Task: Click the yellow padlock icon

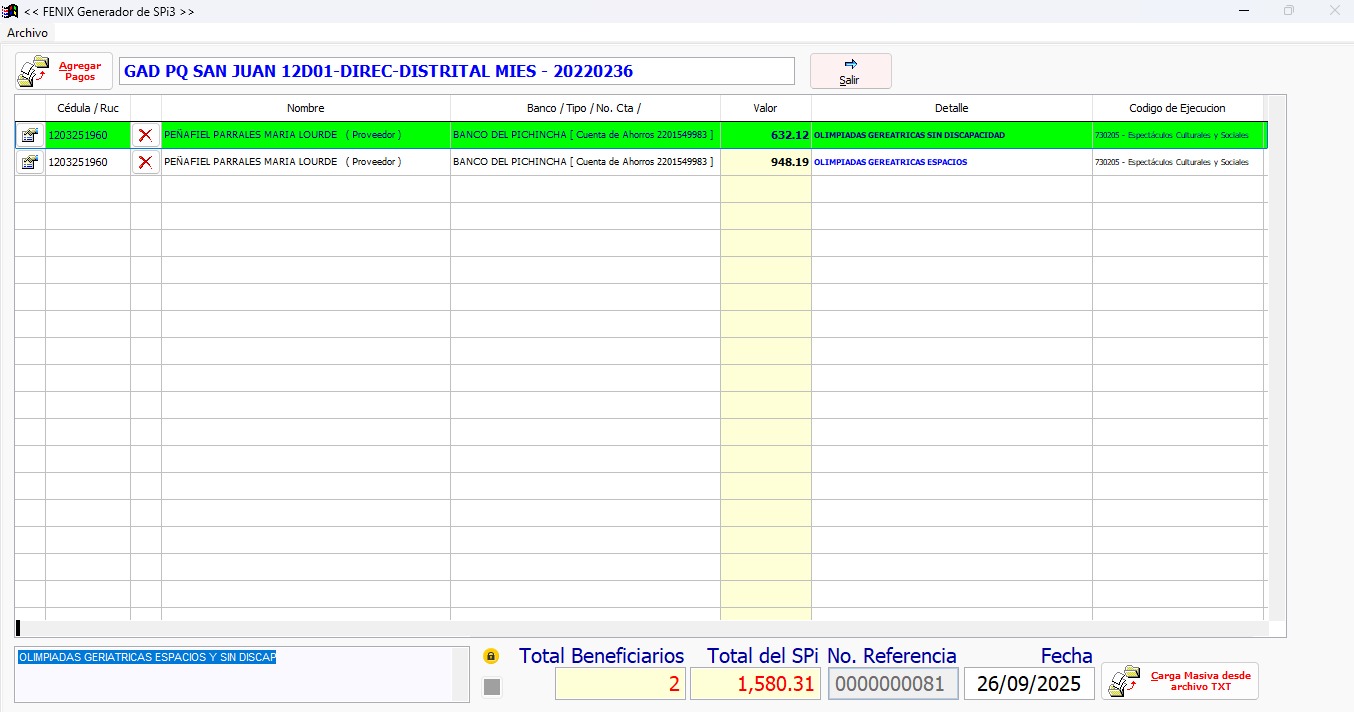Action: point(491,657)
